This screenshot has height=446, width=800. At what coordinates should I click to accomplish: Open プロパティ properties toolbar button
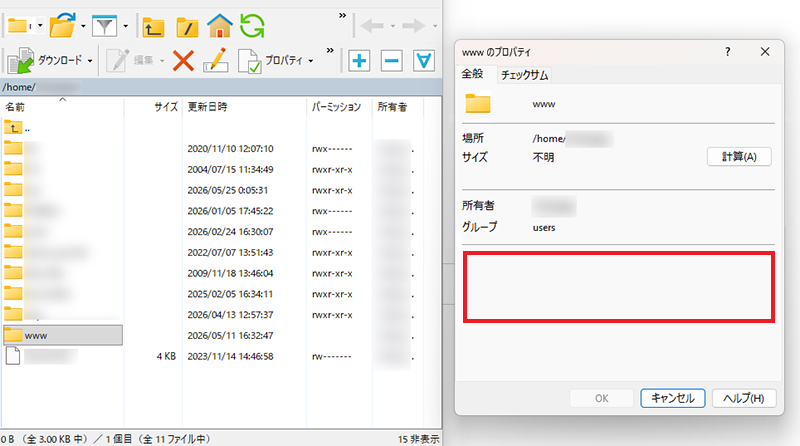270,61
